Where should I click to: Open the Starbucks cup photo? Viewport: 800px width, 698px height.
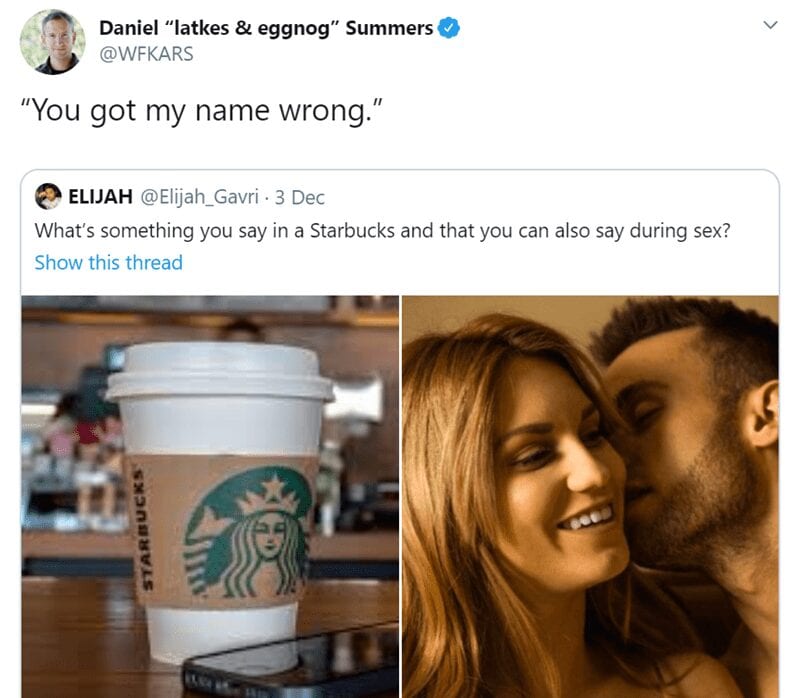(210, 496)
